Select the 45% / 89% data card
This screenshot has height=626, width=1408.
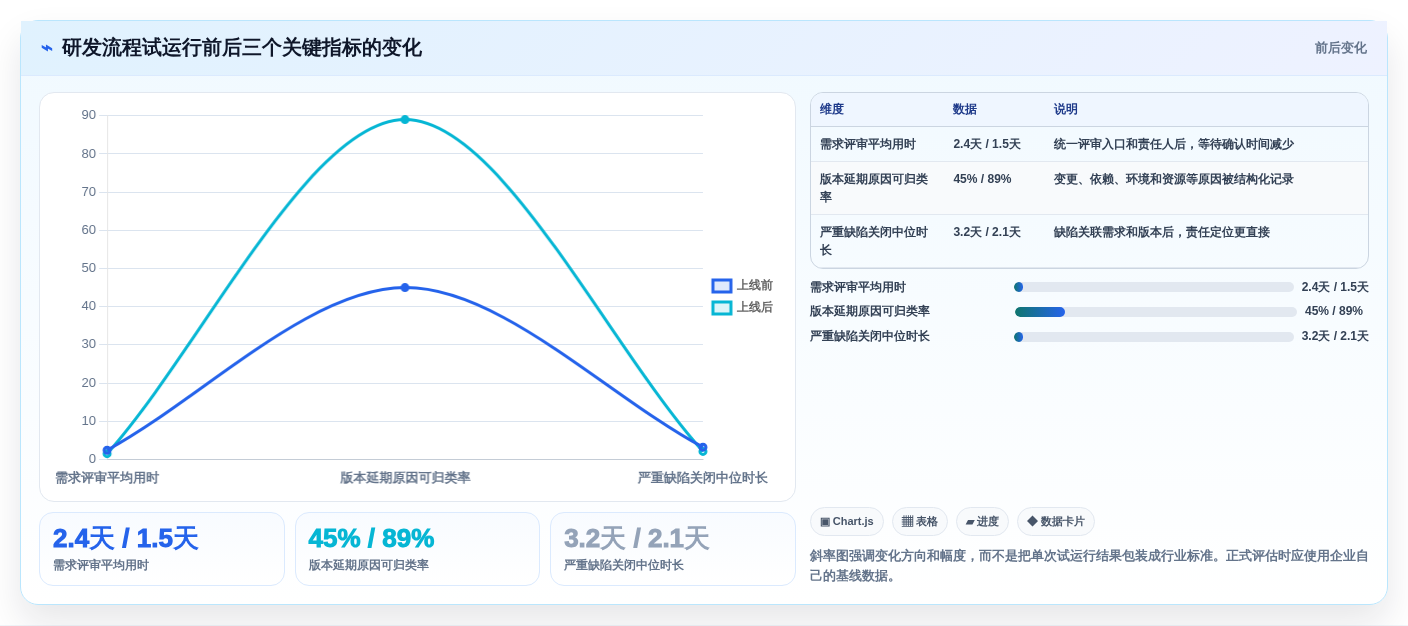click(417, 549)
